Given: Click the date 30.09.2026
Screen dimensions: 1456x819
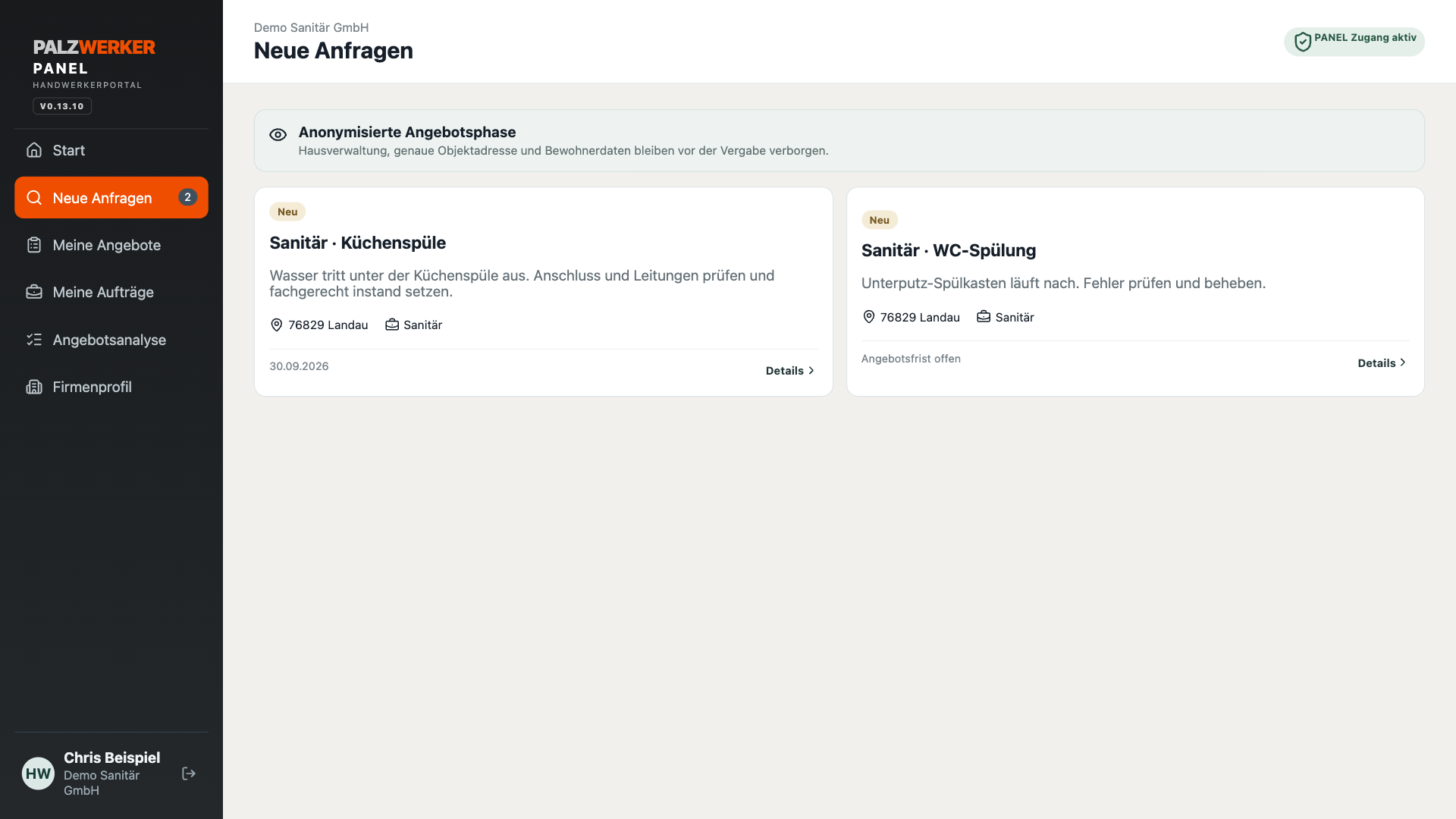Looking at the screenshot, I should 299,366.
